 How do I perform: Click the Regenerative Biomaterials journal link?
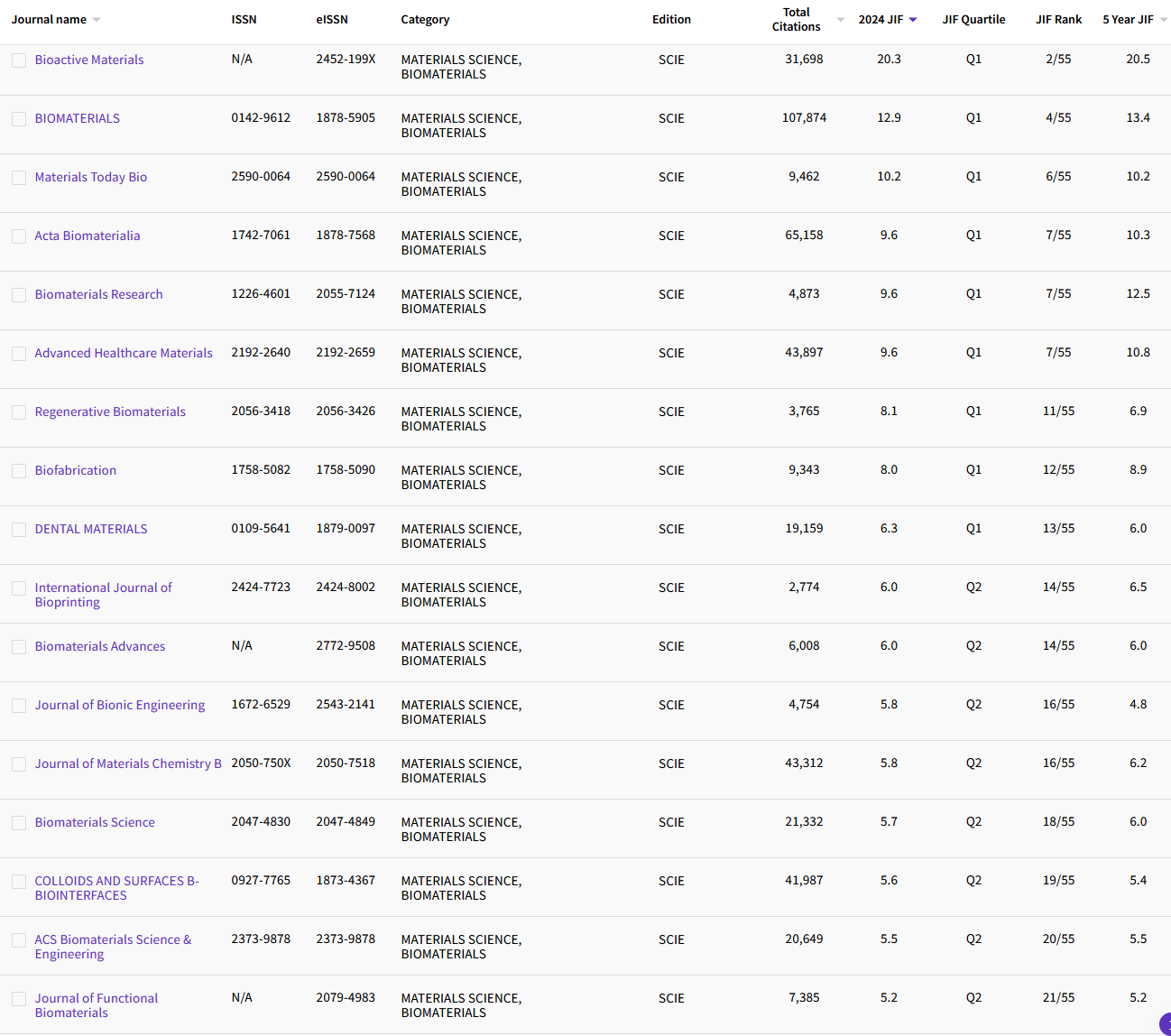tap(110, 412)
